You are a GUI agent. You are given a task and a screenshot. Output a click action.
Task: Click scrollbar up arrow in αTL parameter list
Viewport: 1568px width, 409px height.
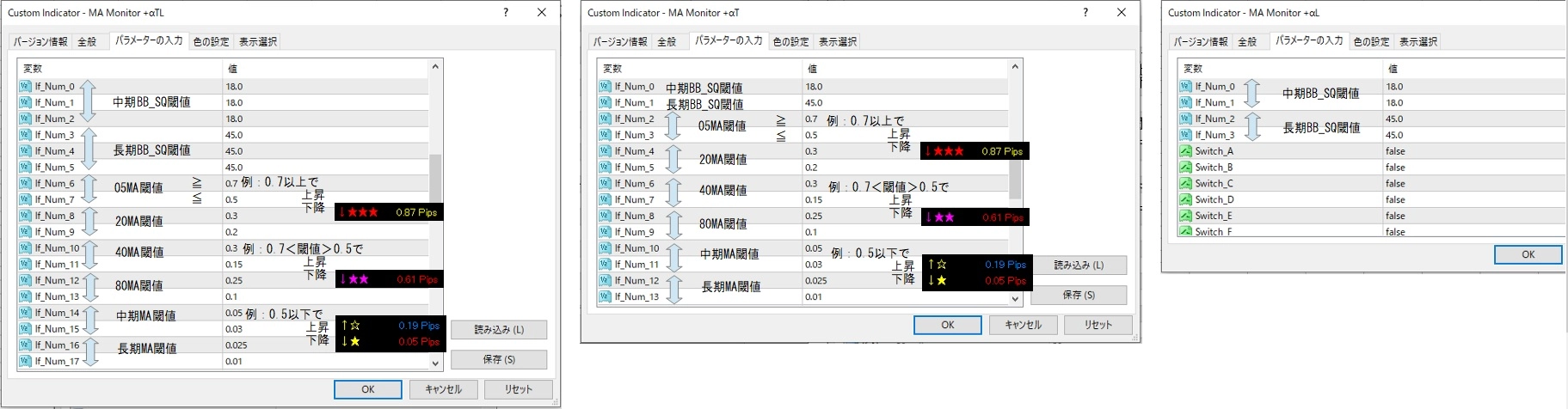(435, 66)
